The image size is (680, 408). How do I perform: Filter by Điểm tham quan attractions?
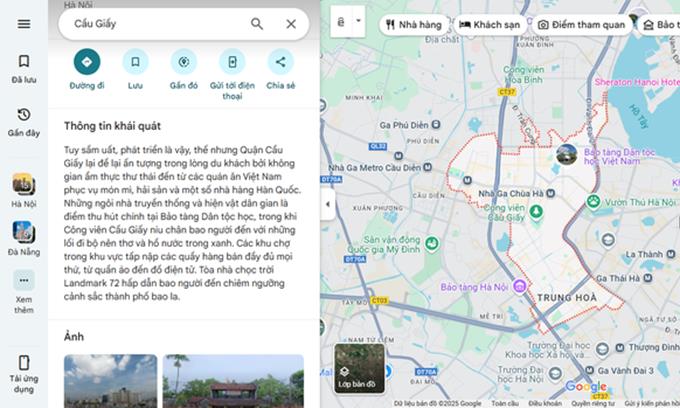(583, 25)
